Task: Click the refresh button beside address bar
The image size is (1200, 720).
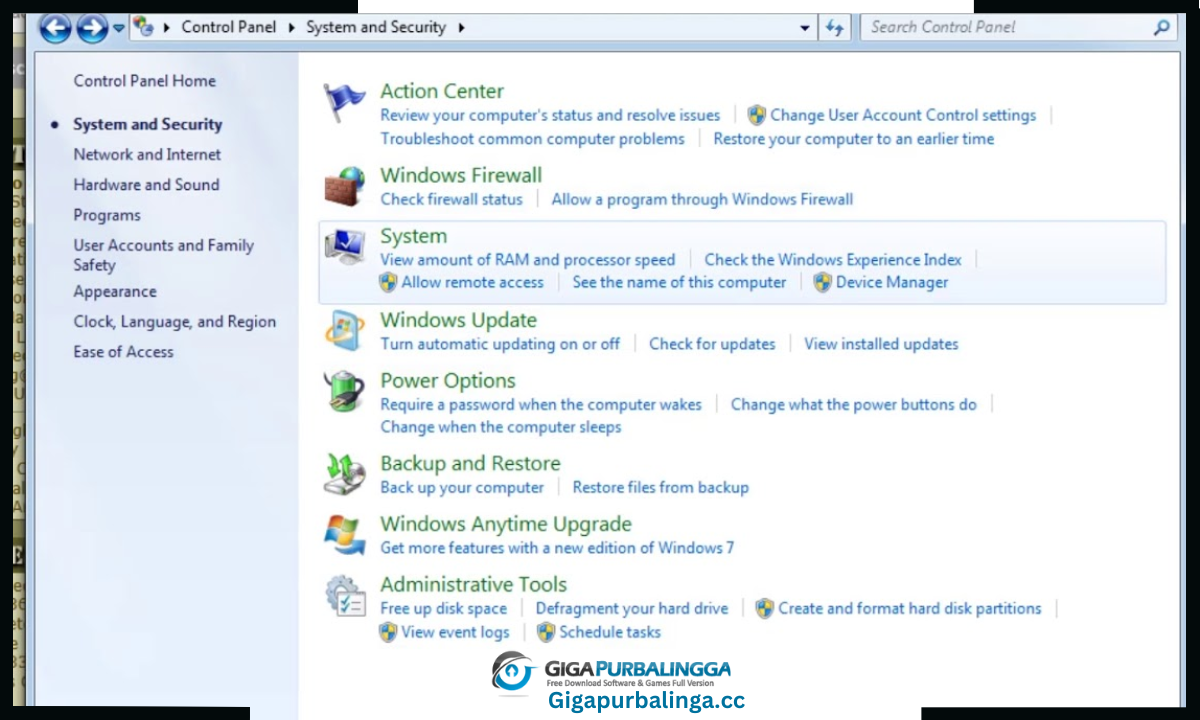Action: point(834,28)
